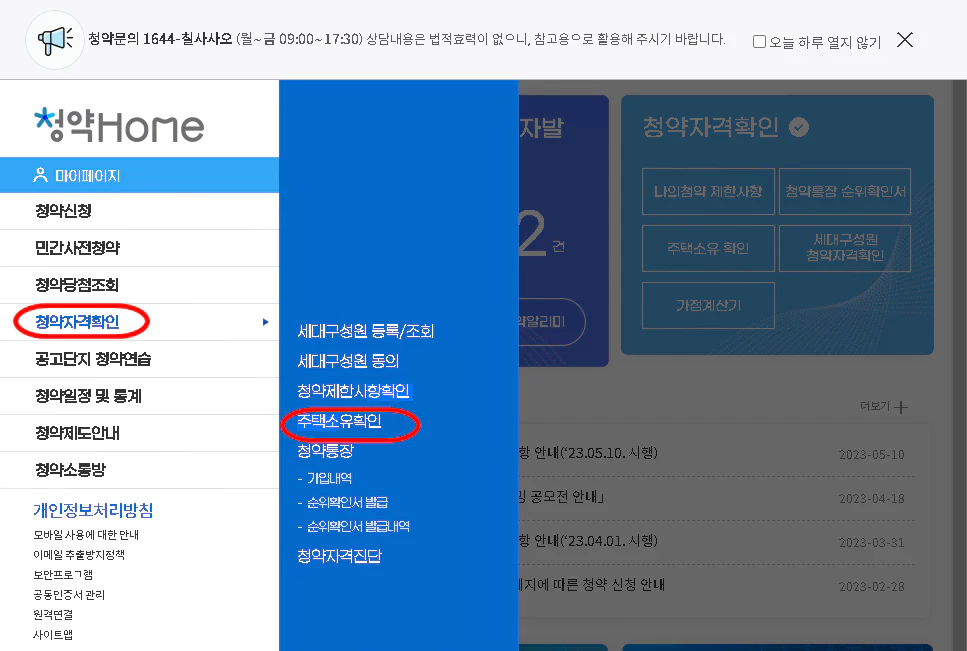Click checkmark icon by 청약자격확인 heading
The height and width of the screenshot is (651, 967).
[x=799, y=127]
